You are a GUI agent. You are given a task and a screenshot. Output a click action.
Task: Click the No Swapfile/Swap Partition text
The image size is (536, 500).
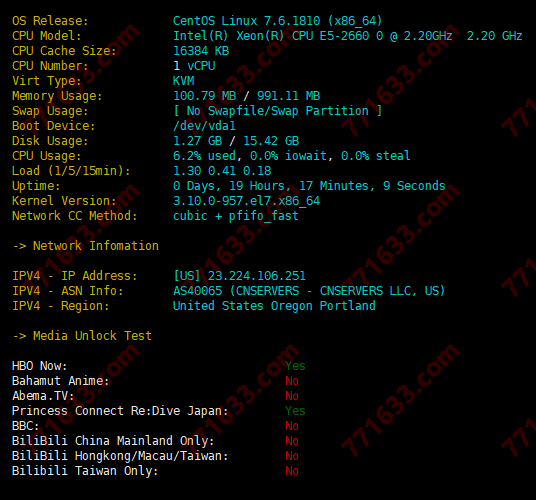pyautogui.click(x=277, y=111)
